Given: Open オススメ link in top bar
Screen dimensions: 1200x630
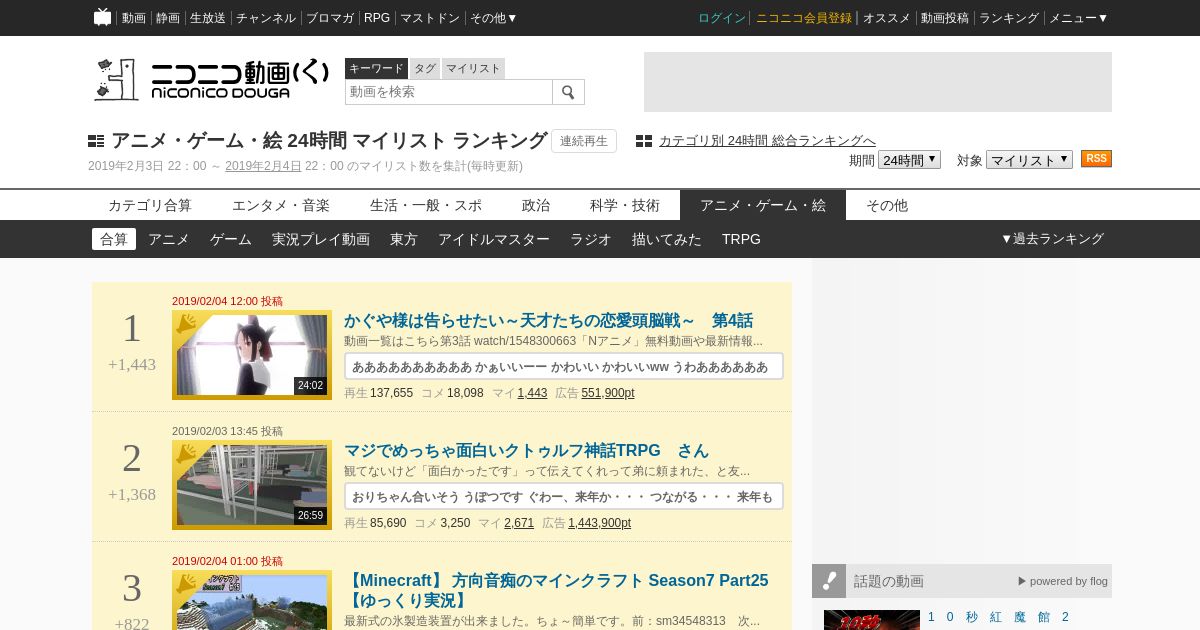Looking at the screenshot, I should pos(887,18).
